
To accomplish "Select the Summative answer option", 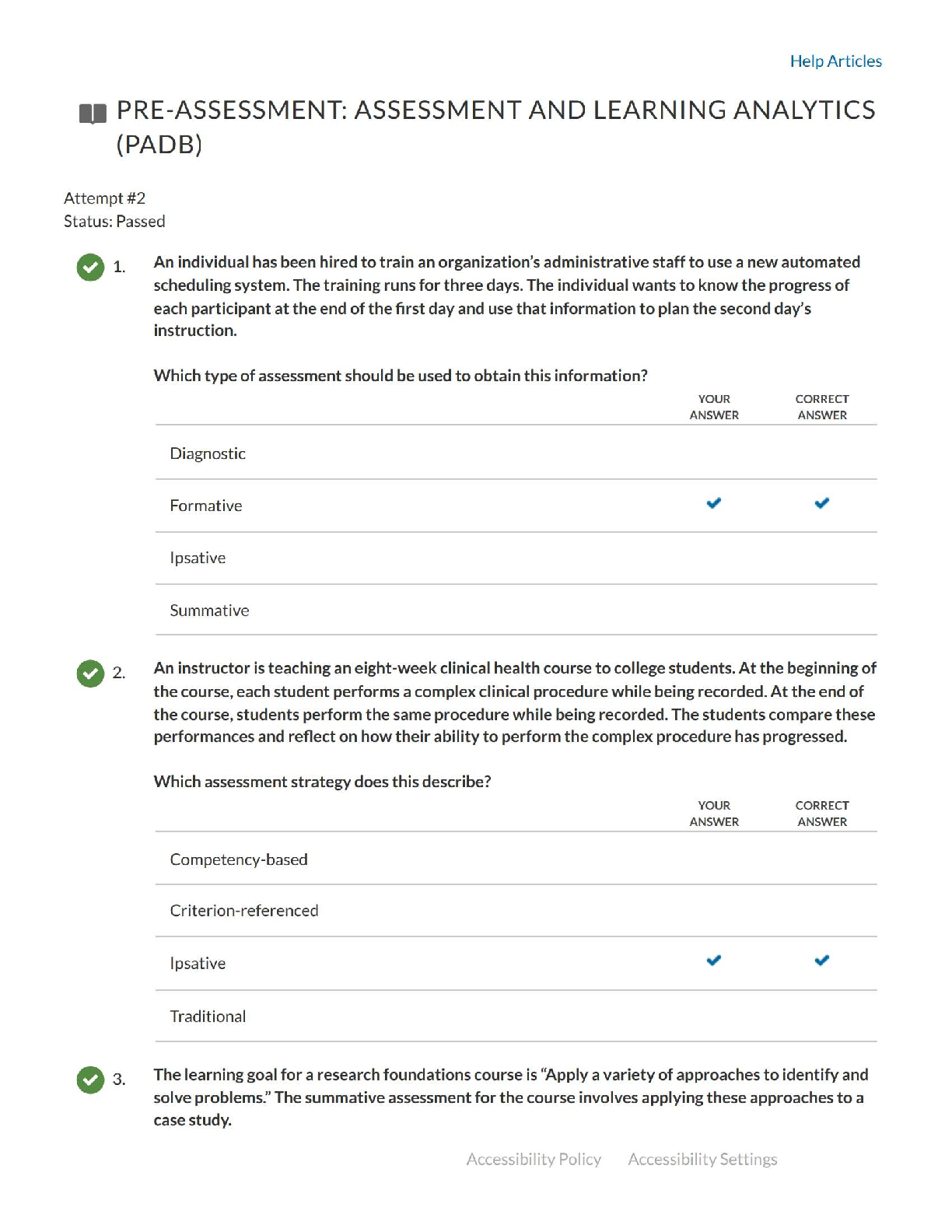I will 209,611.
